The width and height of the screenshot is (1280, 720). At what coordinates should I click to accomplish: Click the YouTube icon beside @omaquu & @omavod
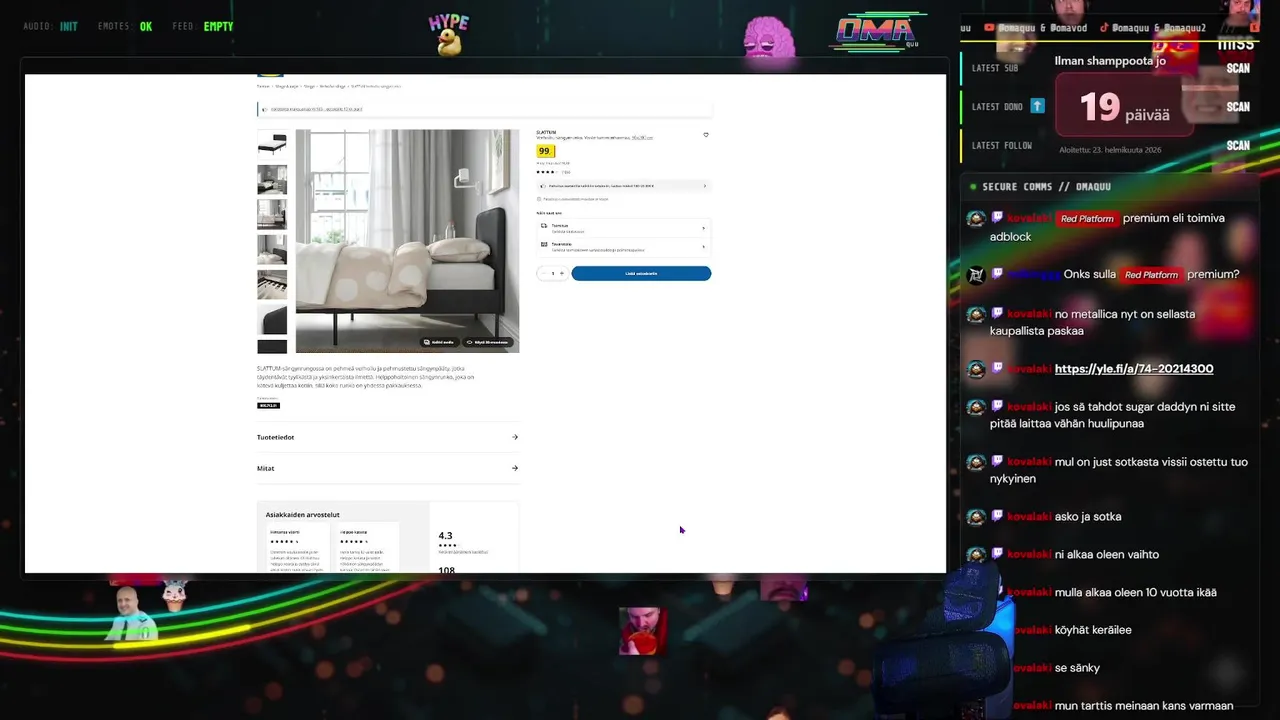click(989, 28)
